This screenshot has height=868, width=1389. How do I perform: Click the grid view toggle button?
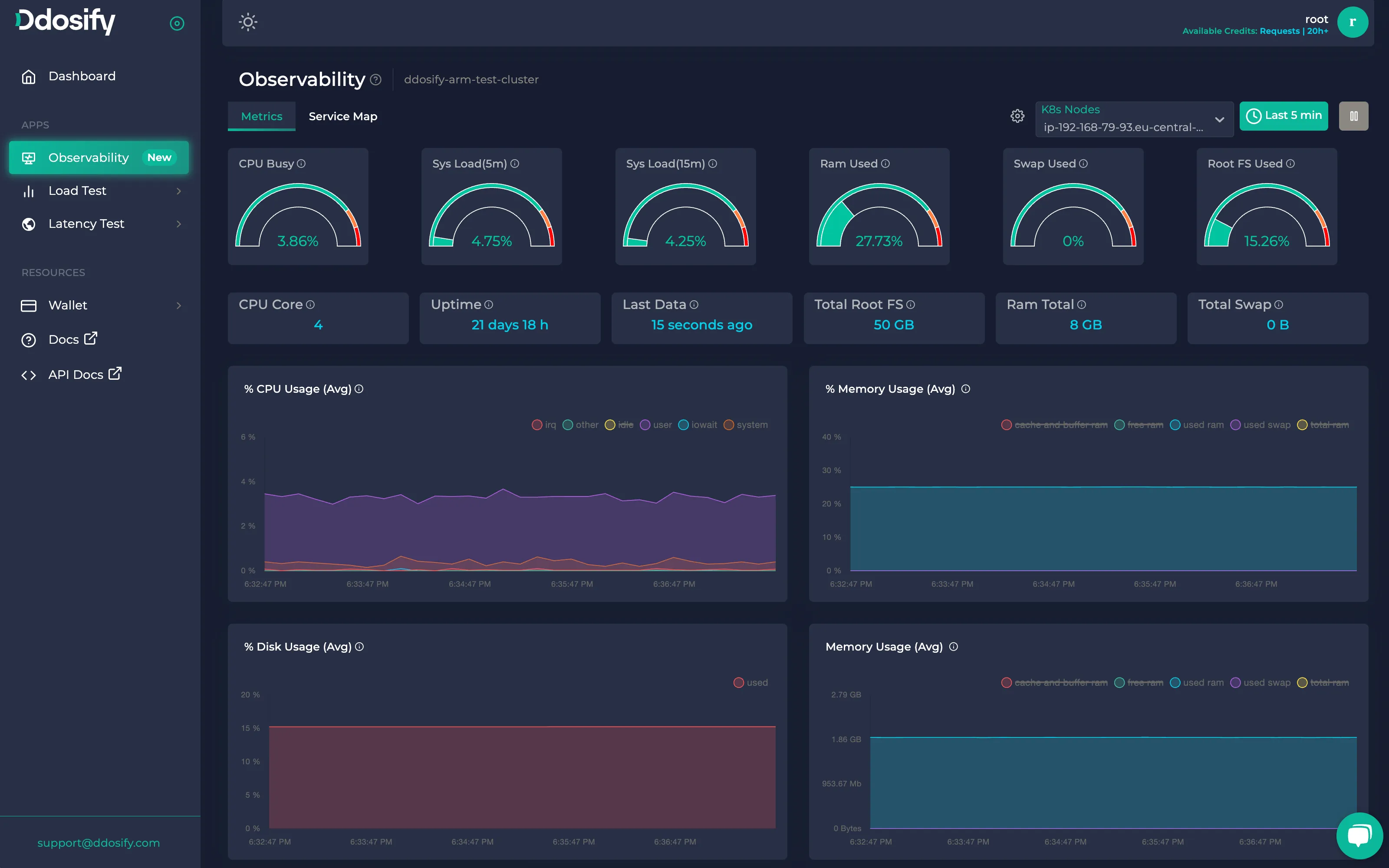(1353, 116)
